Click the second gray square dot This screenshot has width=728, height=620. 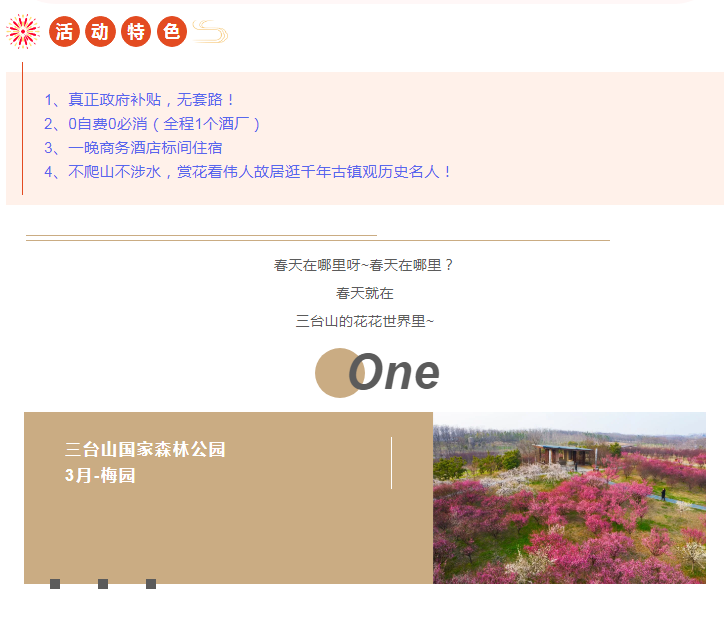[103, 584]
